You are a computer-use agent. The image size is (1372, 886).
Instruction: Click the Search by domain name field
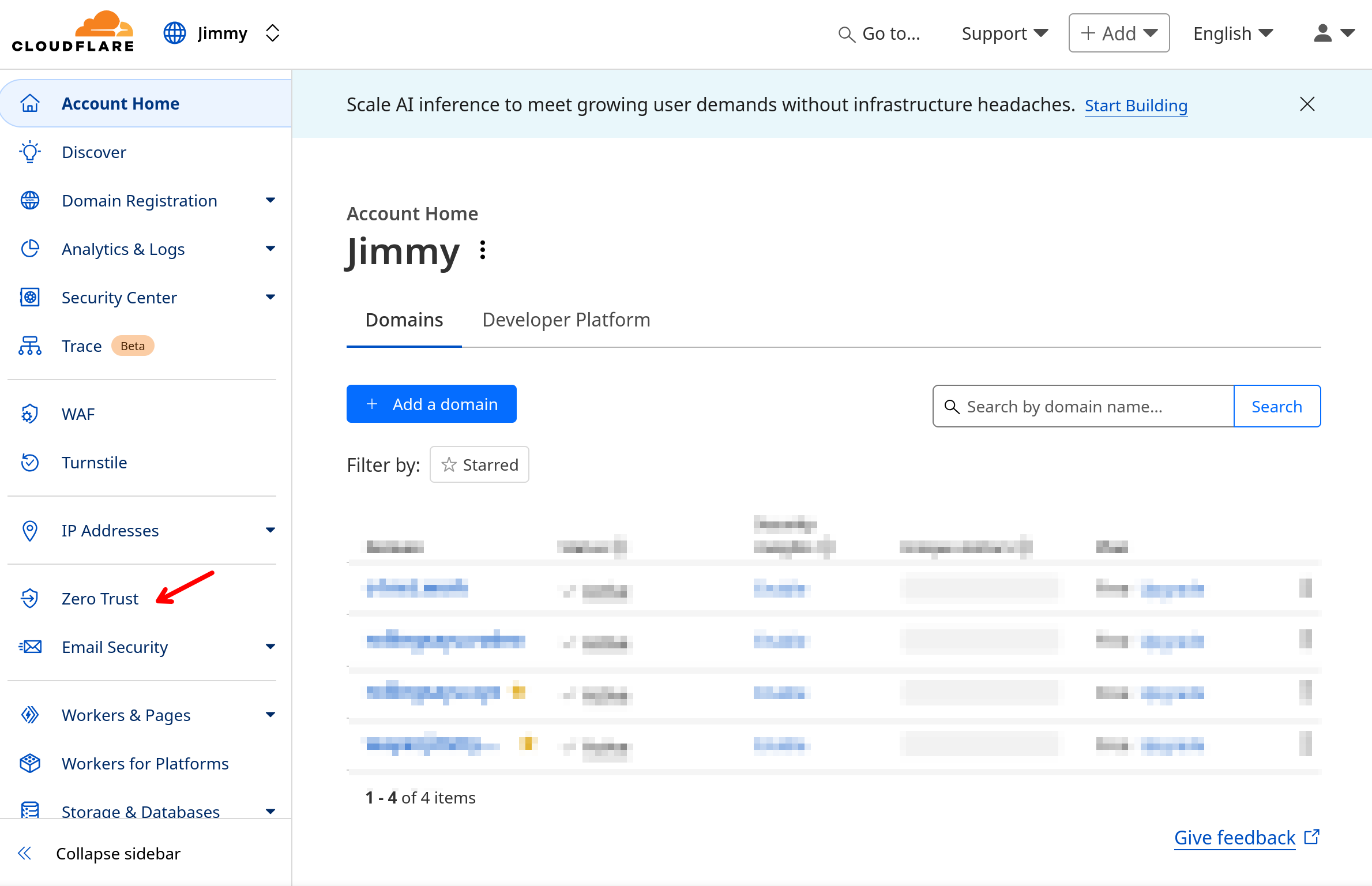(x=1083, y=406)
